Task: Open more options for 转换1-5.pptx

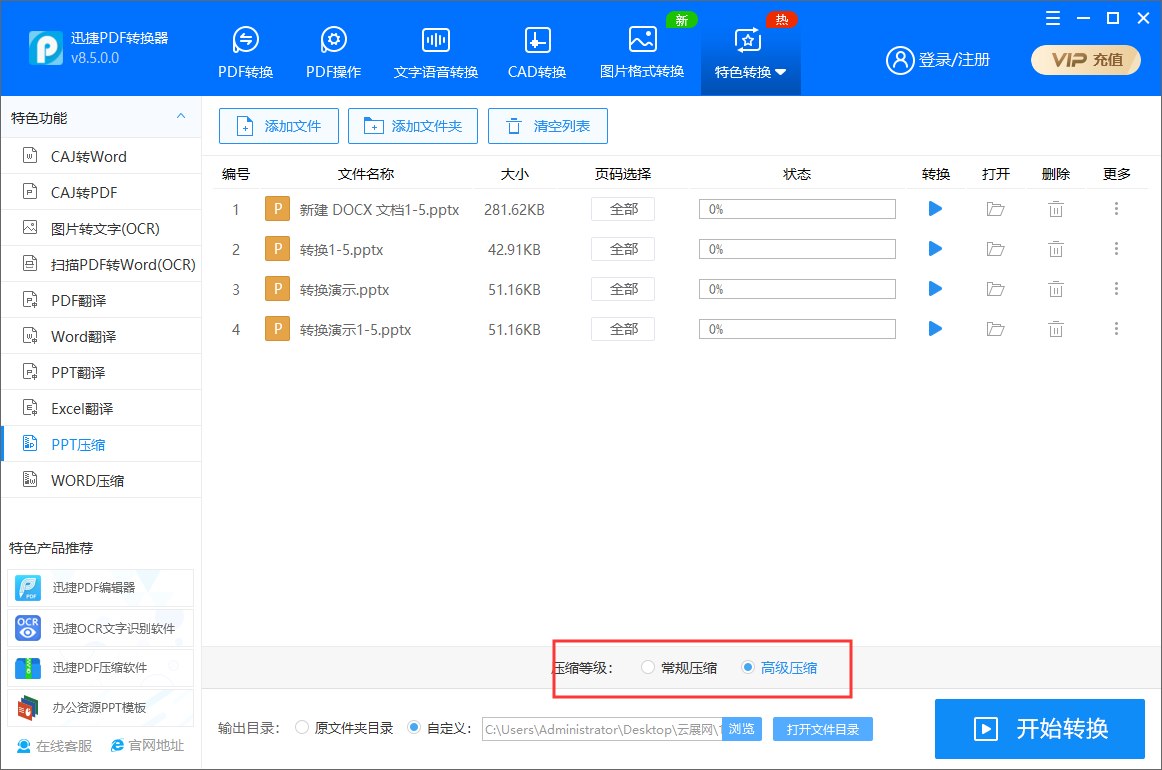Action: tap(1116, 249)
